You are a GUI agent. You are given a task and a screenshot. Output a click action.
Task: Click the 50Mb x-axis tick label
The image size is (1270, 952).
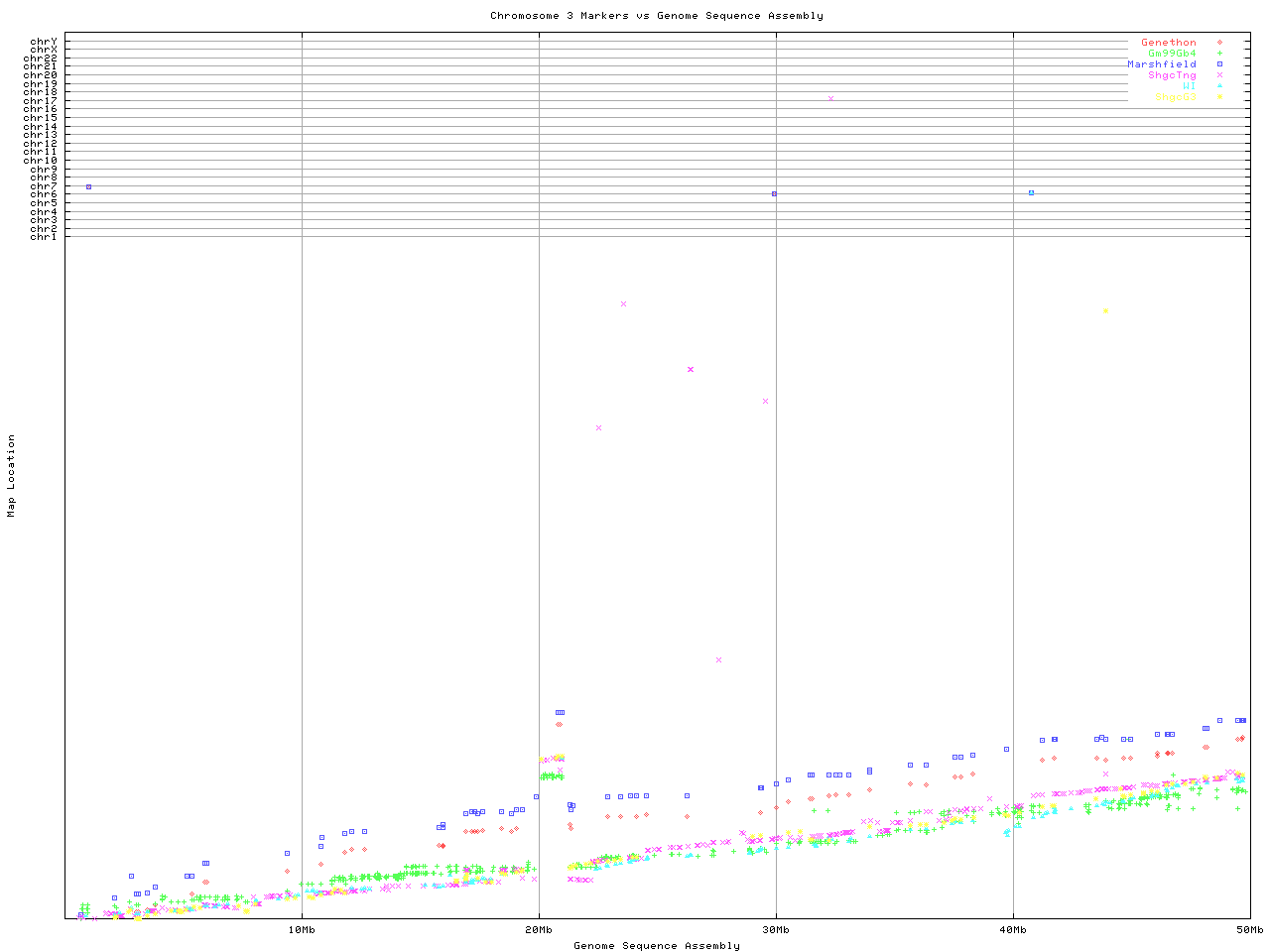tap(1249, 929)
